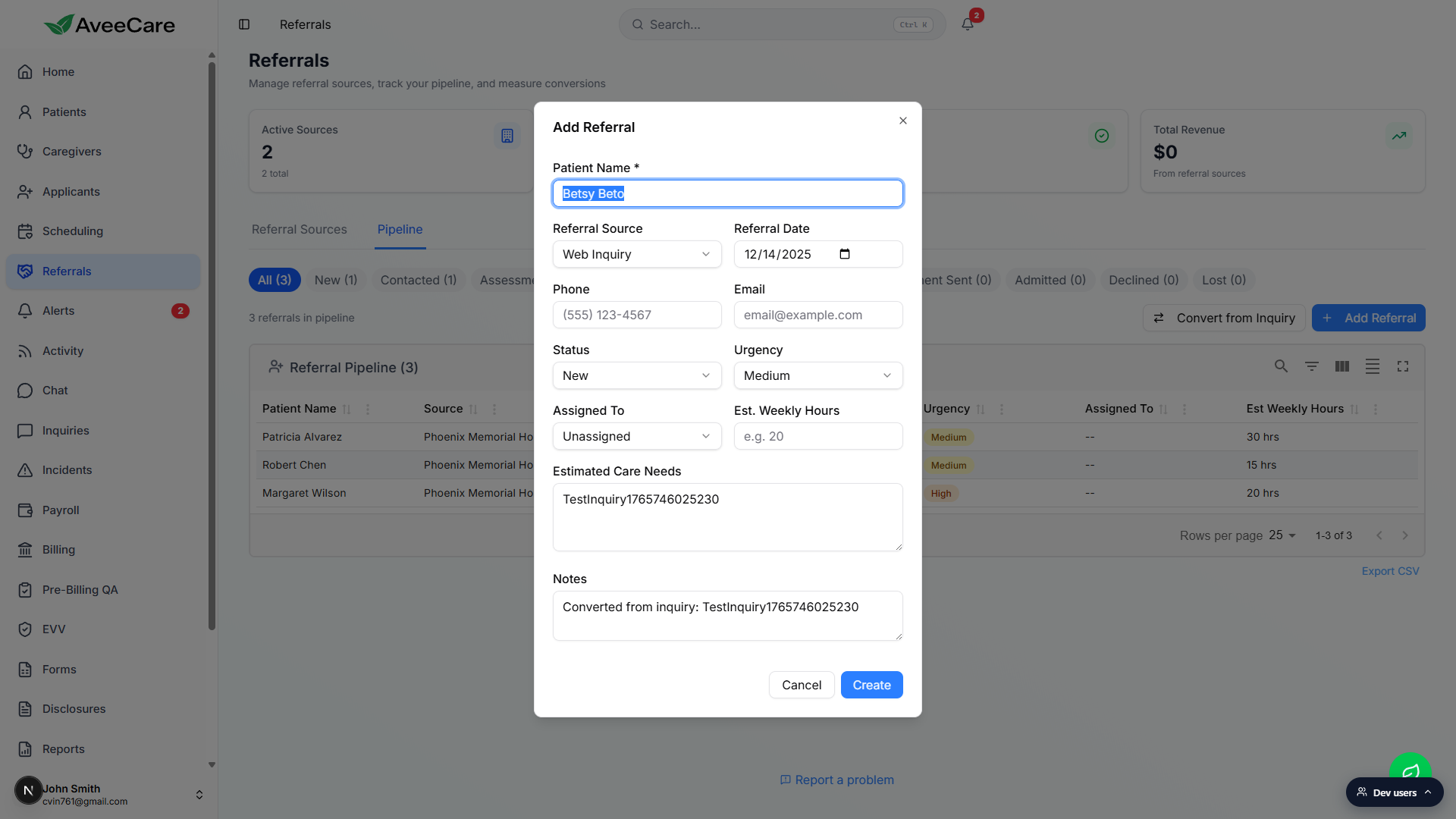Open Caregivers from the sidebar
1456x819 pixels.
point(102,152)
